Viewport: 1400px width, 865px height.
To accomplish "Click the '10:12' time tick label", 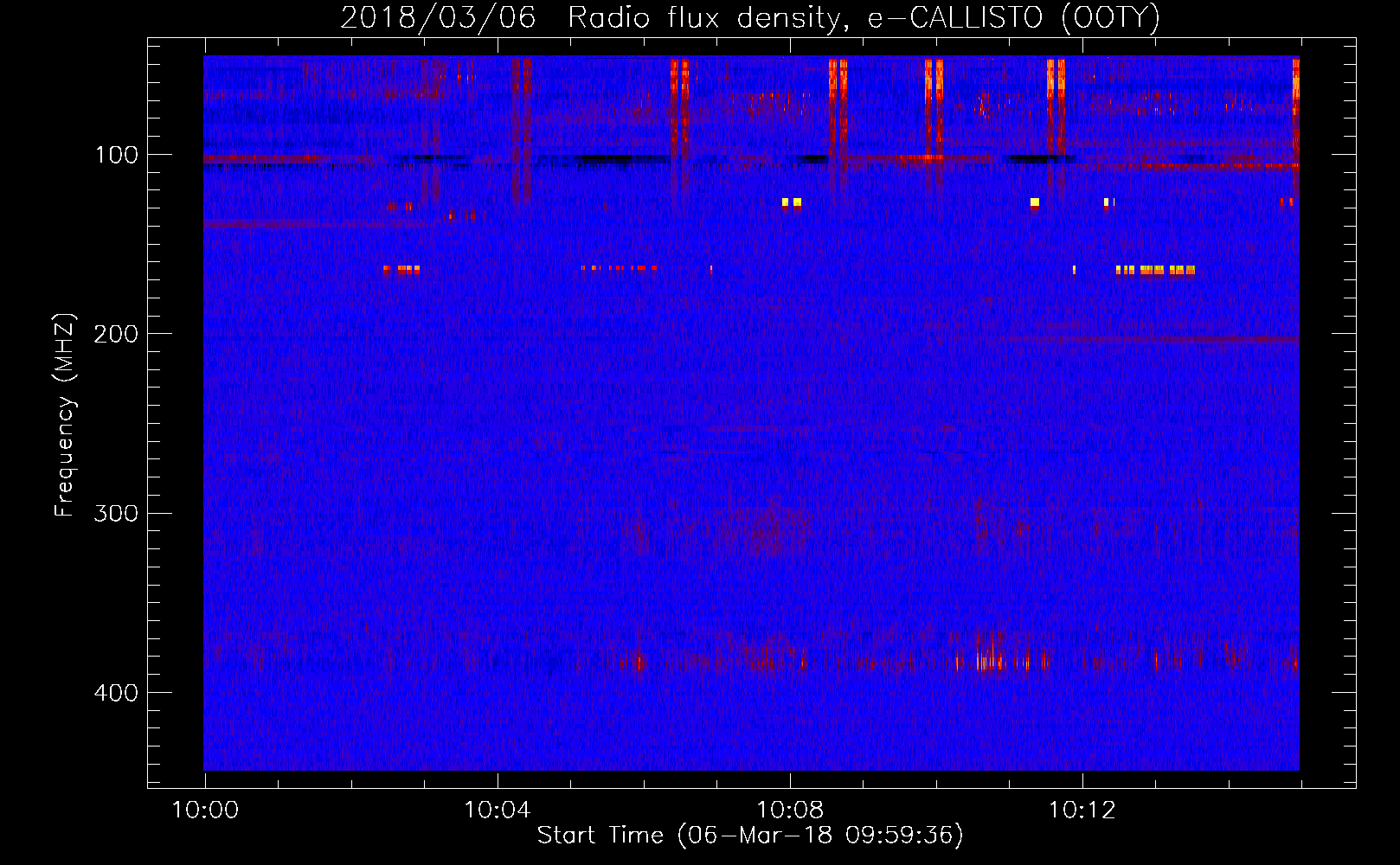I will (x=1082, y=811).
